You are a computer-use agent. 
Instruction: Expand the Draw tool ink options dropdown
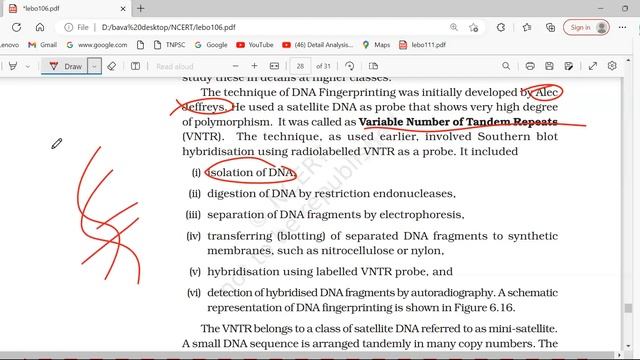[x=94, y=66]
